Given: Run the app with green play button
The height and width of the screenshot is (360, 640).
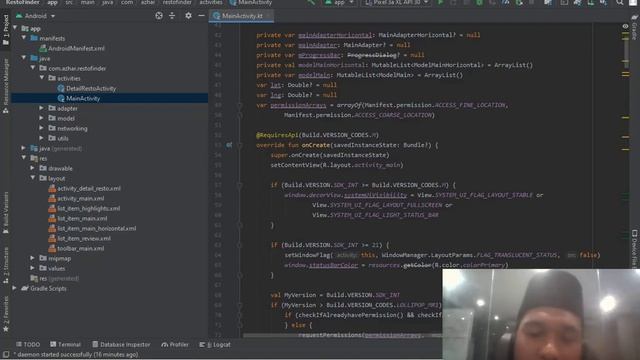Looking at the screenshot, I should coord(440,2).
